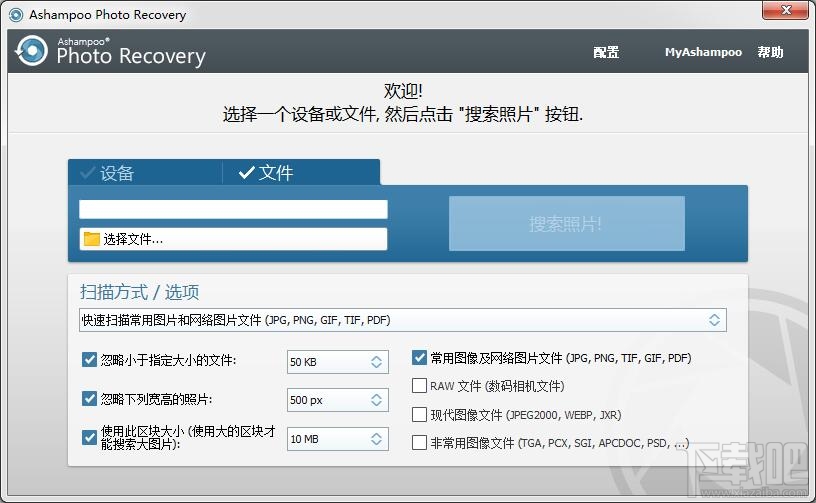This screenshot has height=503, width=816.
Task: Close the Ashampoo Photo Recovery window
Action: 786,10
